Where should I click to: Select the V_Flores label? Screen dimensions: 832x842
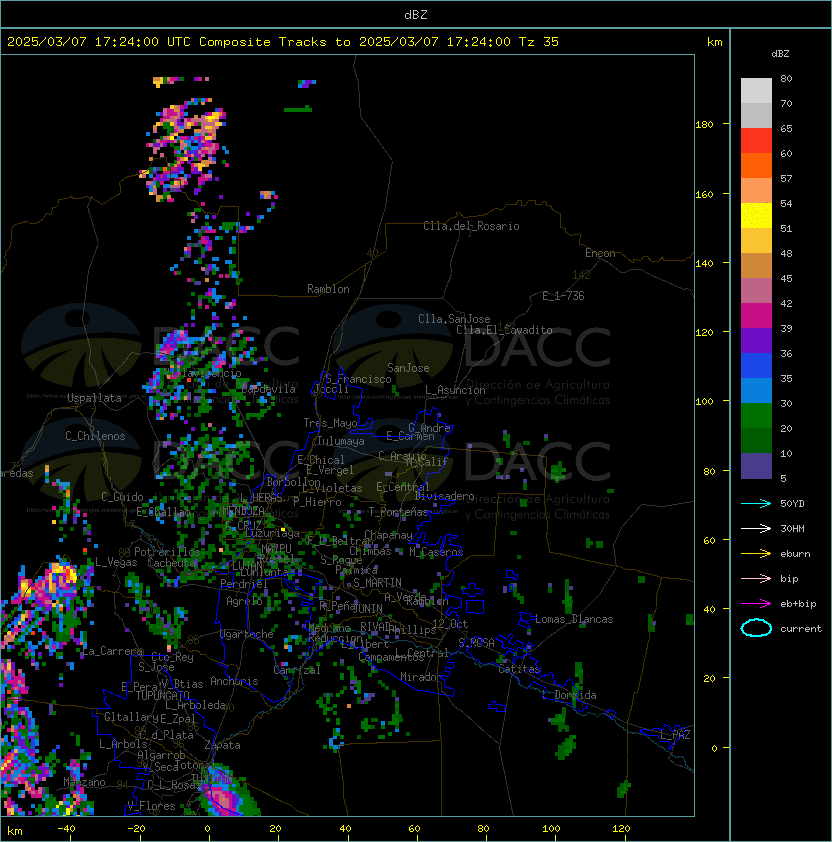tap(151, 805)
